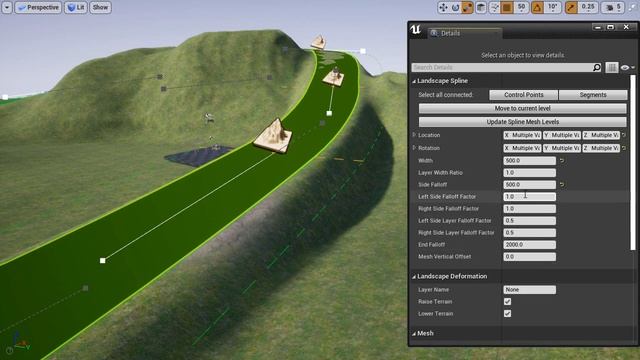The image size is (640, 360).
Task: Open the eye view options dropdown
Action: [627, 68]
